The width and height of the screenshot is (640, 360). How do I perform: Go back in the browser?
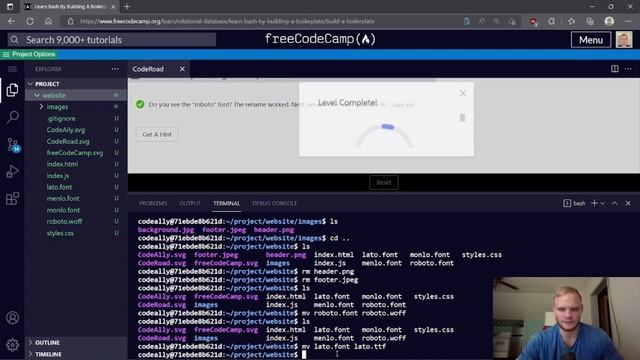pyautogui.click(x=11, y=21)
